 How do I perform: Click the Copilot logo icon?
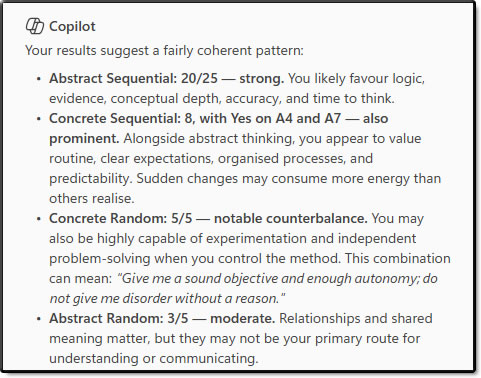click(x=35, y=26)
